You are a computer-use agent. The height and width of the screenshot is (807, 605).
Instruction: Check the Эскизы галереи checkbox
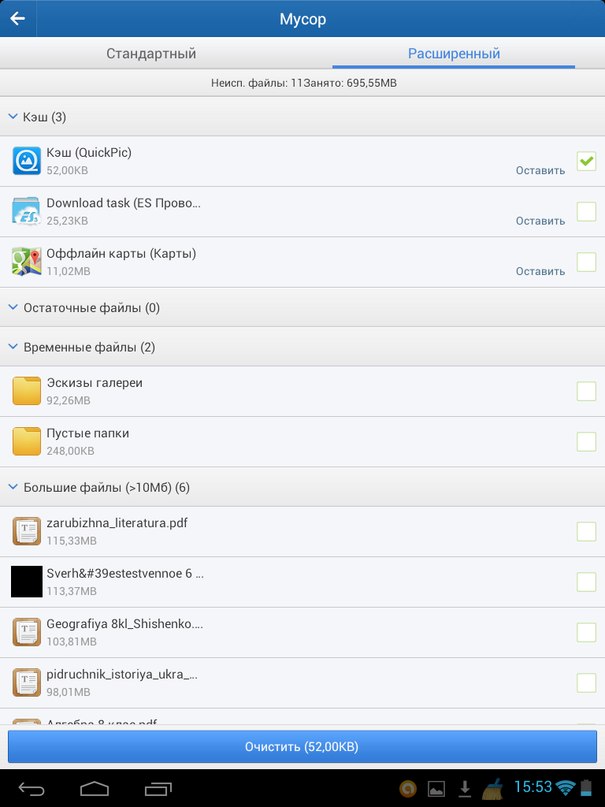[586, 391]
